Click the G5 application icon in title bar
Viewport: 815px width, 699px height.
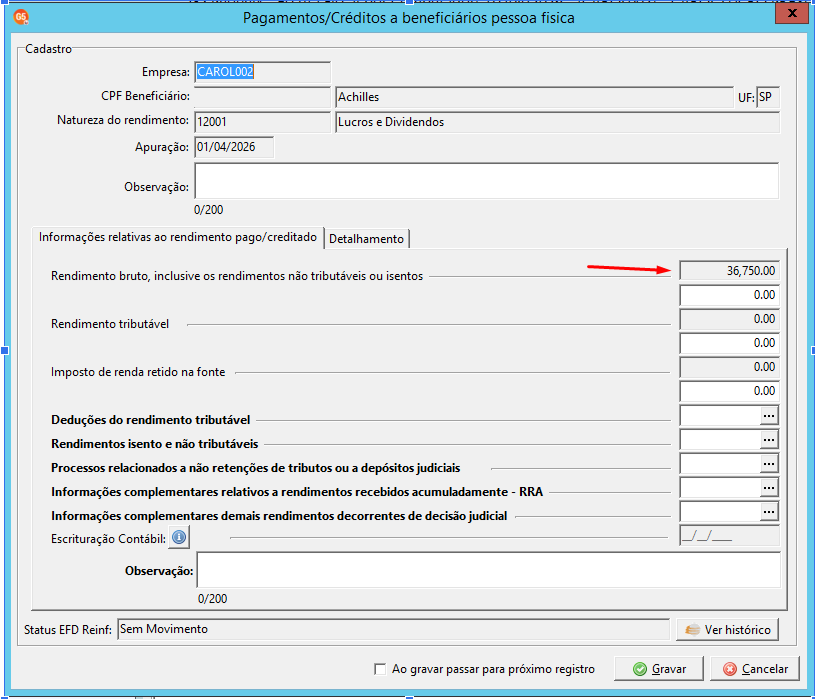coord(21,17)
